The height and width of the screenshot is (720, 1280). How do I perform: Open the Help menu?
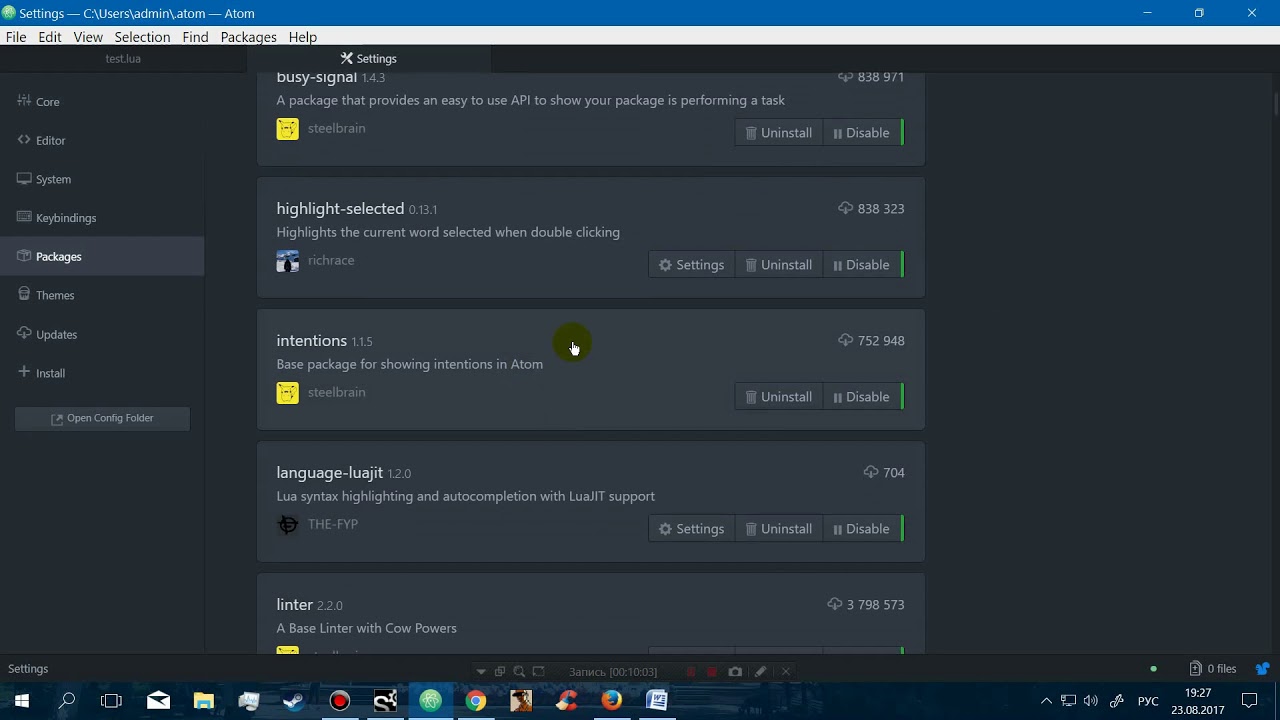coord(302,37)
